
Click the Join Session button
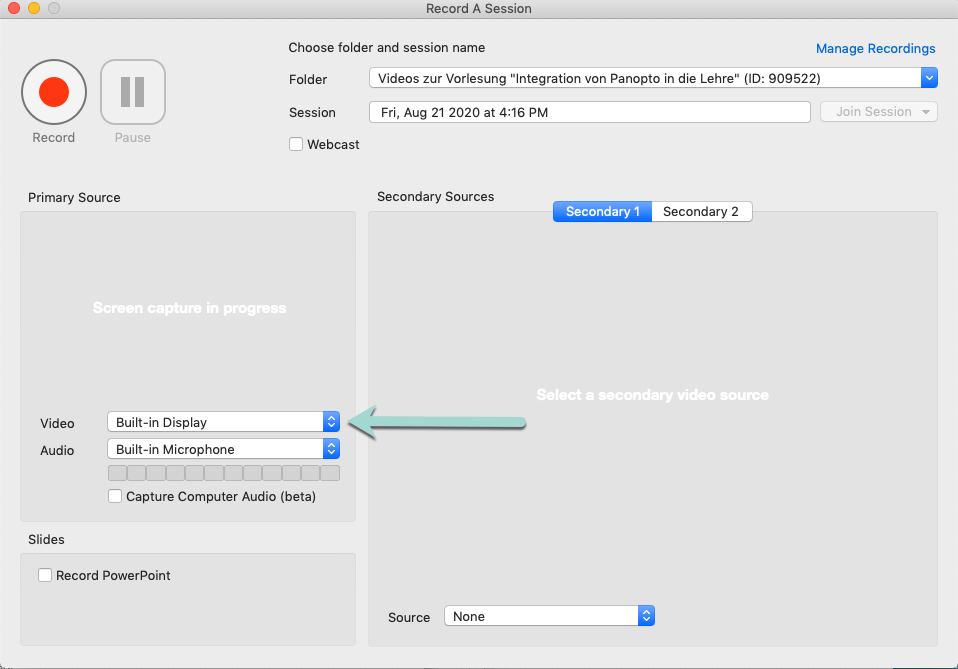(x=878, y=112)
